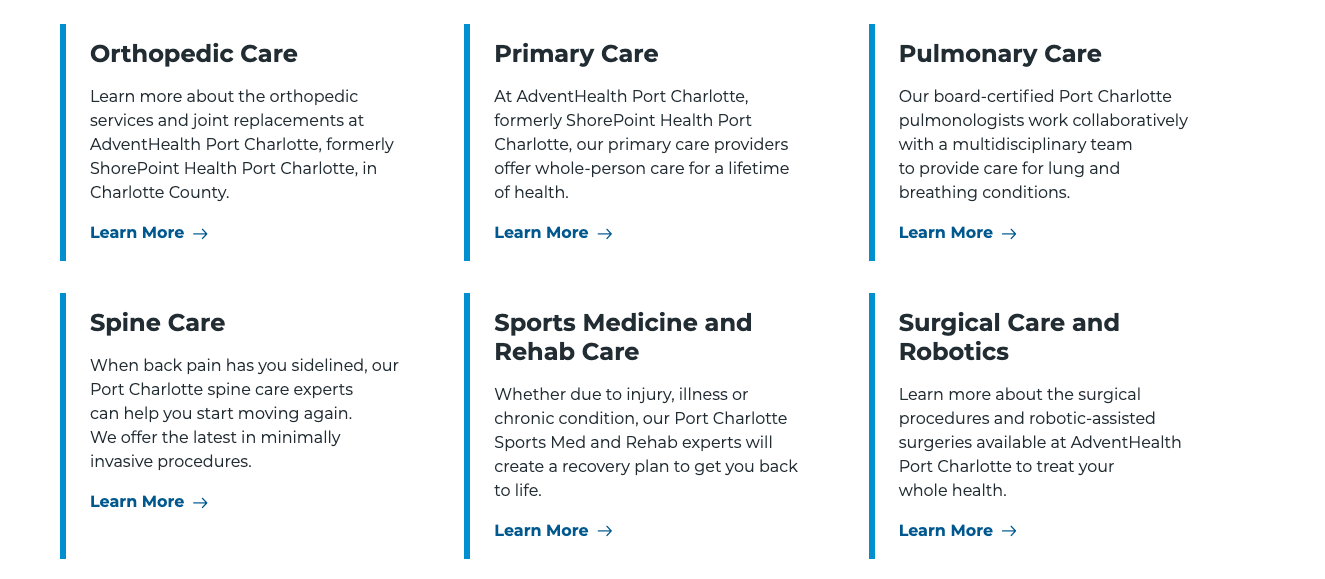This screenshot has height=579, width=1325.
Task: Open the Orthopedic Care Learn More link
Action: point(137,233)
